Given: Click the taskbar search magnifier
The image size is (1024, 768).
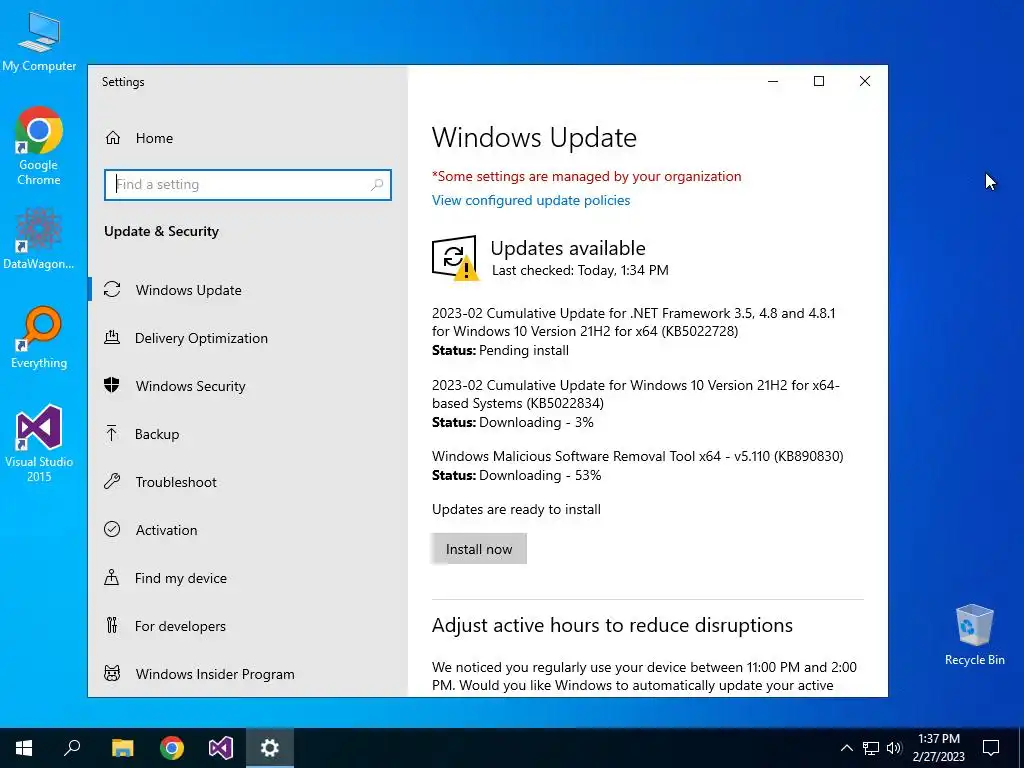Looking at the screenshot, I should pos(72,748).
